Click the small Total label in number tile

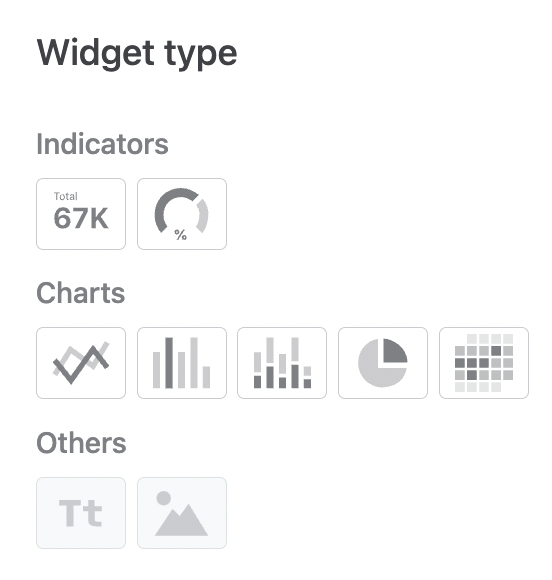(x=66, y=196)
